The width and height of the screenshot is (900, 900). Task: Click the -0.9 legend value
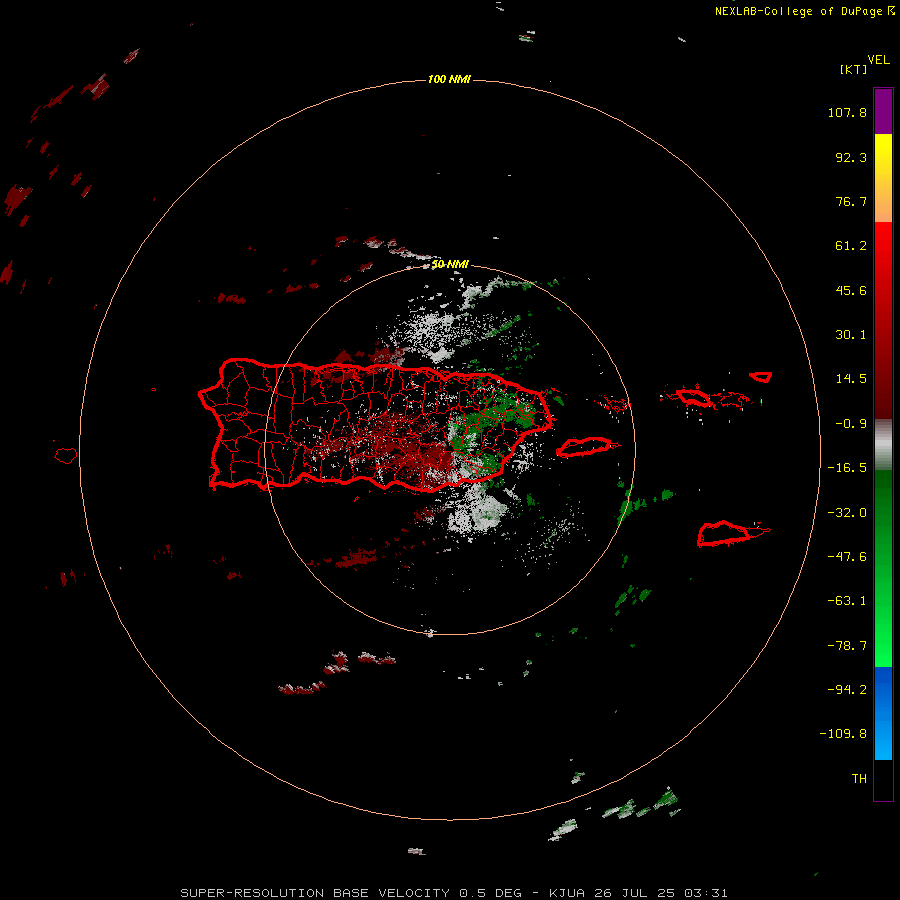coord(851,424)
